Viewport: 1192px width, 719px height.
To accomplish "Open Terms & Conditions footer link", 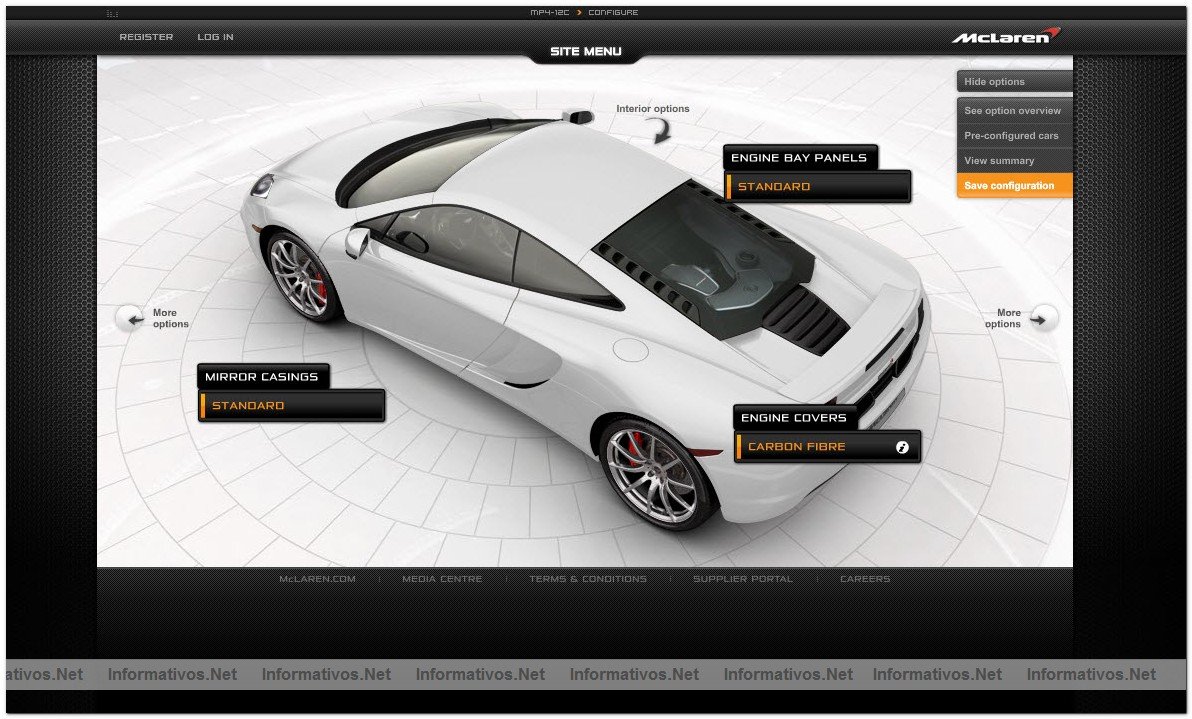I will click(x=588, y=579).
